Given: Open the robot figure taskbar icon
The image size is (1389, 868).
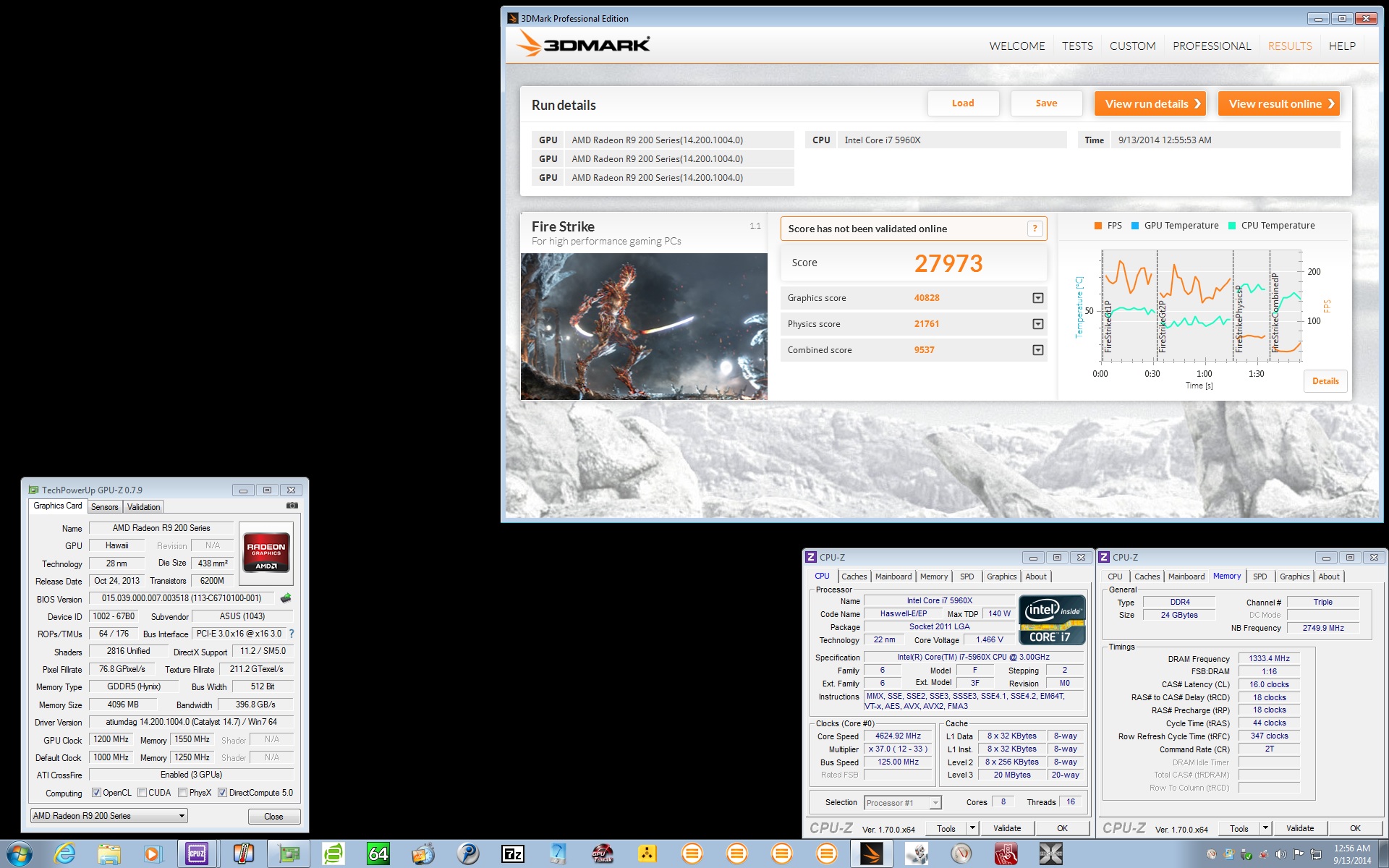Looking at the screenshot, I should click(x=917, y=854).
